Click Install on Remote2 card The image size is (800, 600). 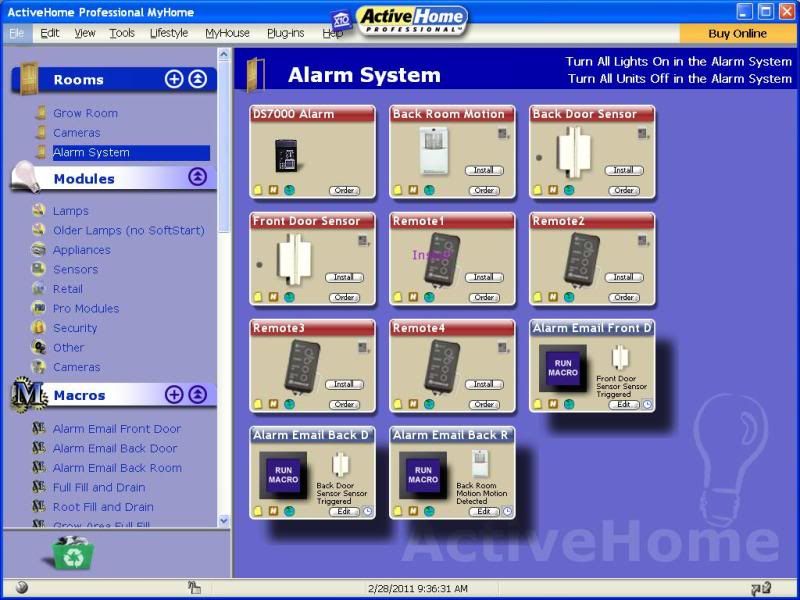click(x=624, y=277)
